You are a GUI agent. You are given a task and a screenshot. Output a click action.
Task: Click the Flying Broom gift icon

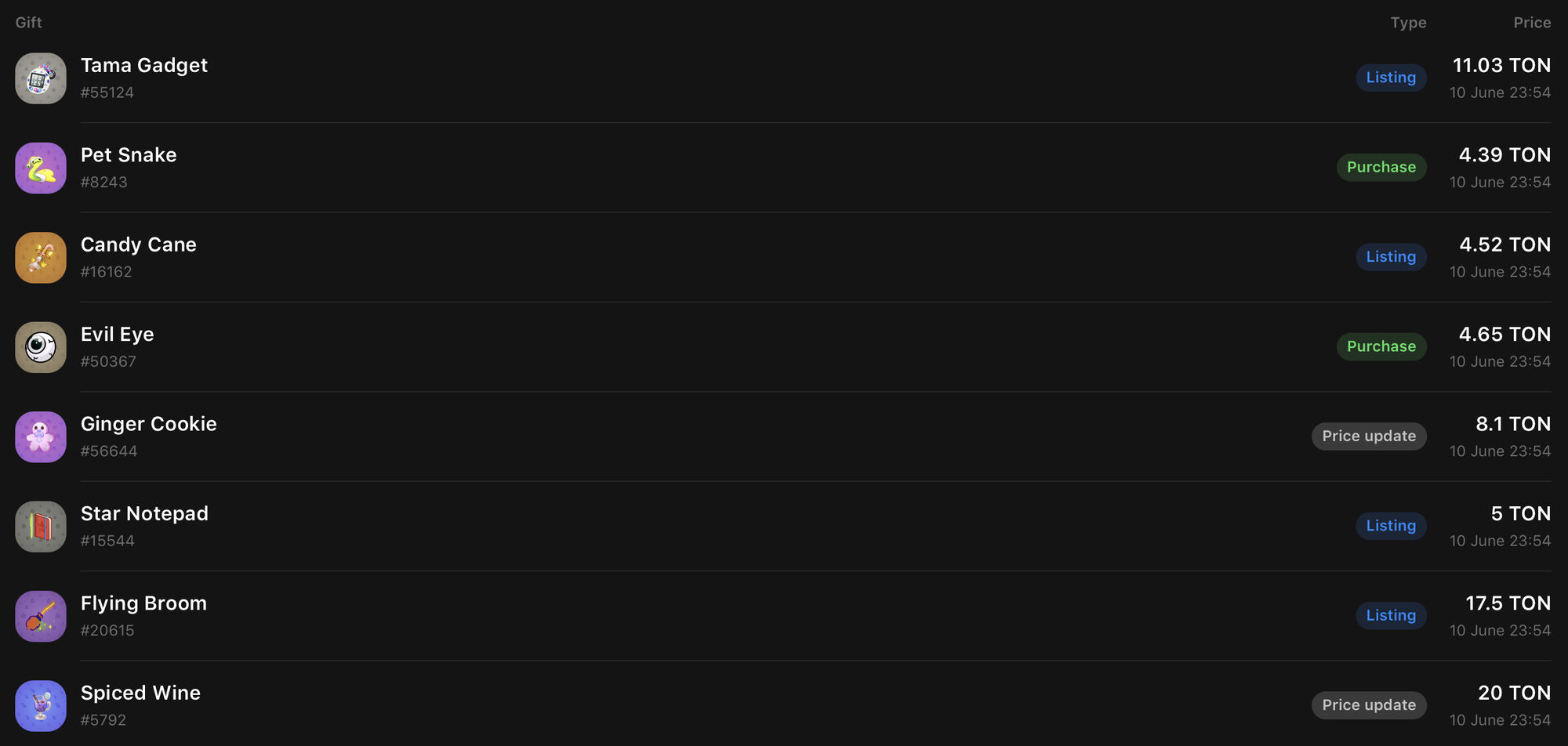click(41, 617)
